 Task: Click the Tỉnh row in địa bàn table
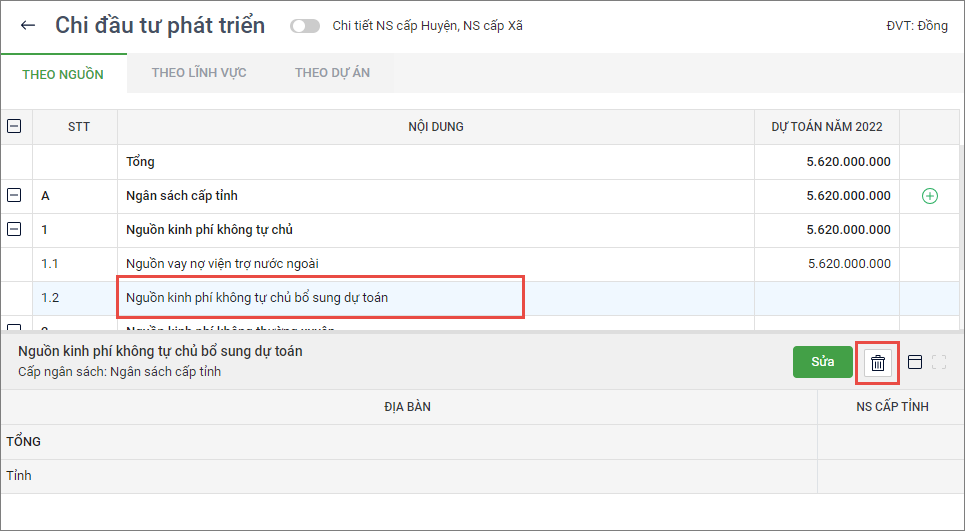click(x=19, y=476)
